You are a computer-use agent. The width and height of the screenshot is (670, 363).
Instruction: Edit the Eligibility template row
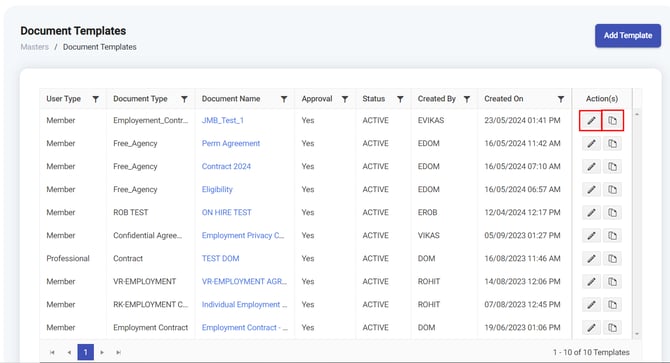pos(591,190)
